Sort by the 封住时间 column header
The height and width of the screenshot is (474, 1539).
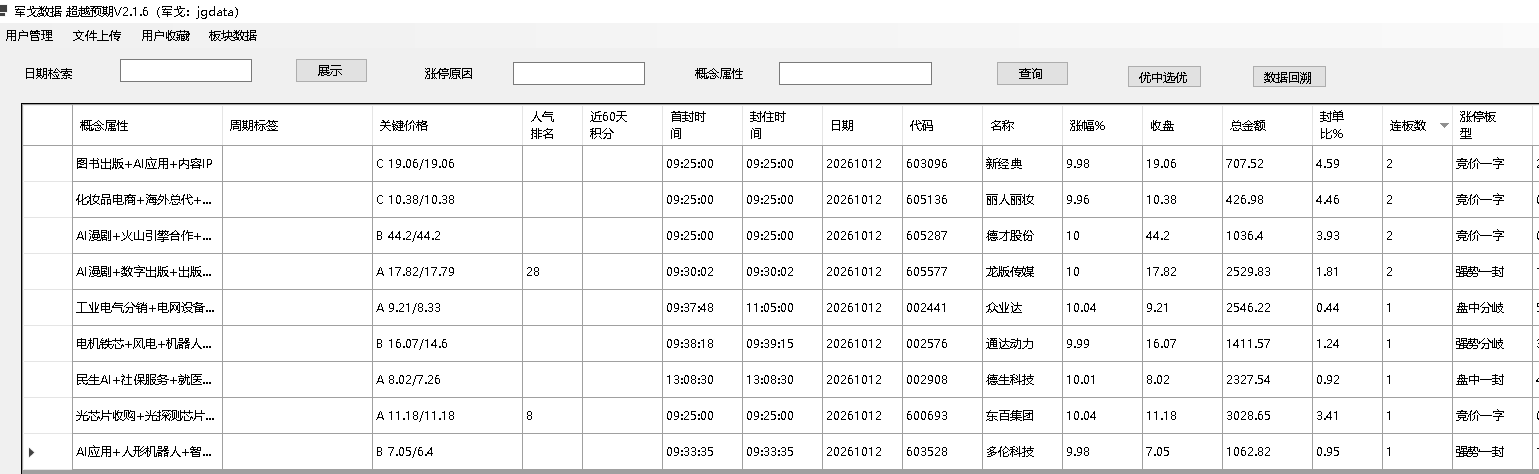click(x=782, y=126)
